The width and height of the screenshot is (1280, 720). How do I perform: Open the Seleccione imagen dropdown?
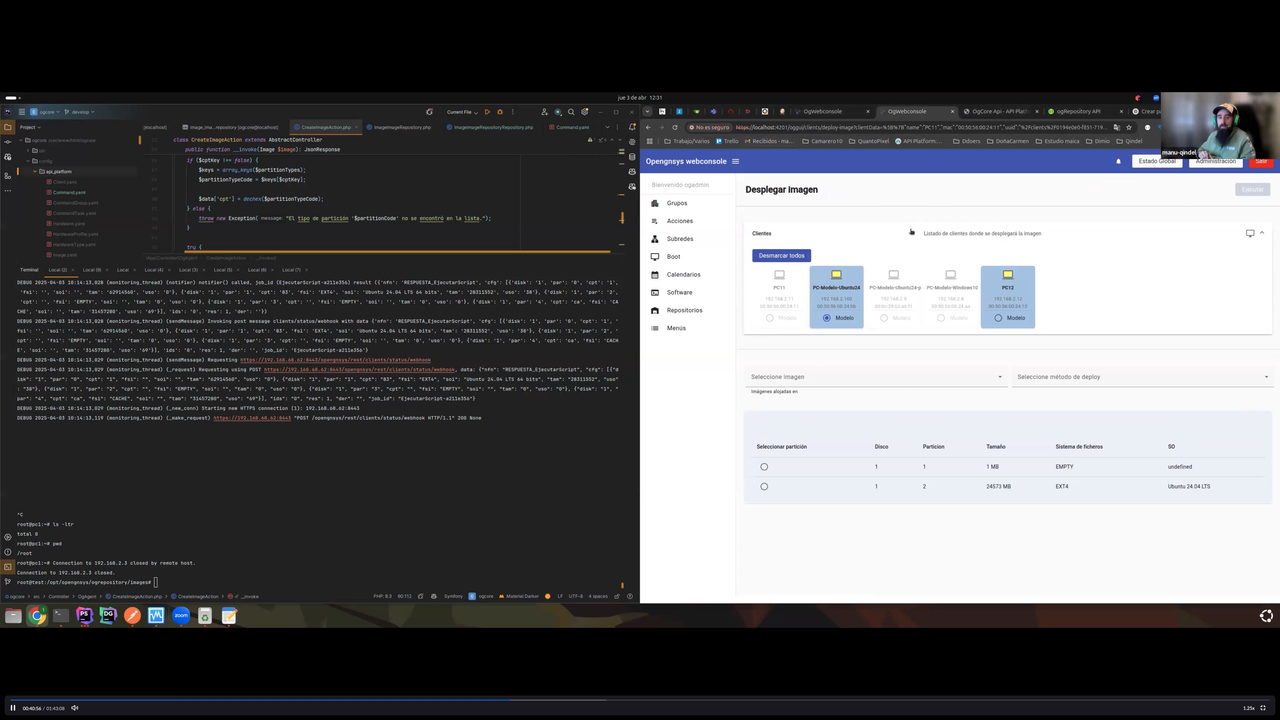(x=876, y=377)
